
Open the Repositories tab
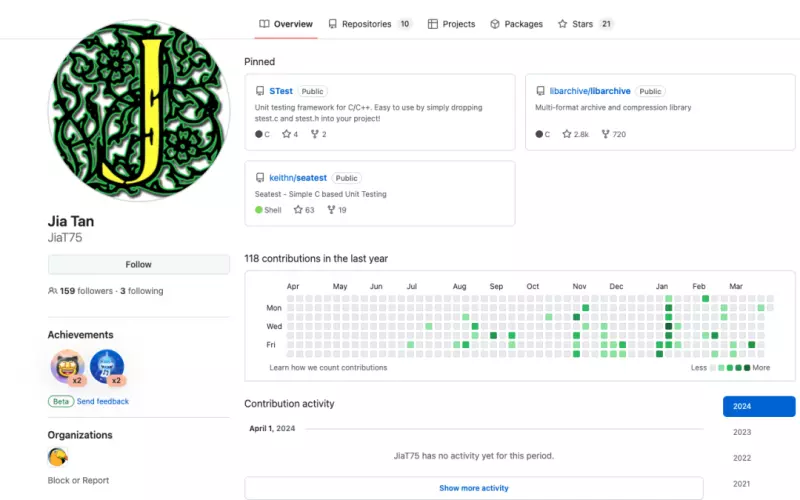pos(369,24)
